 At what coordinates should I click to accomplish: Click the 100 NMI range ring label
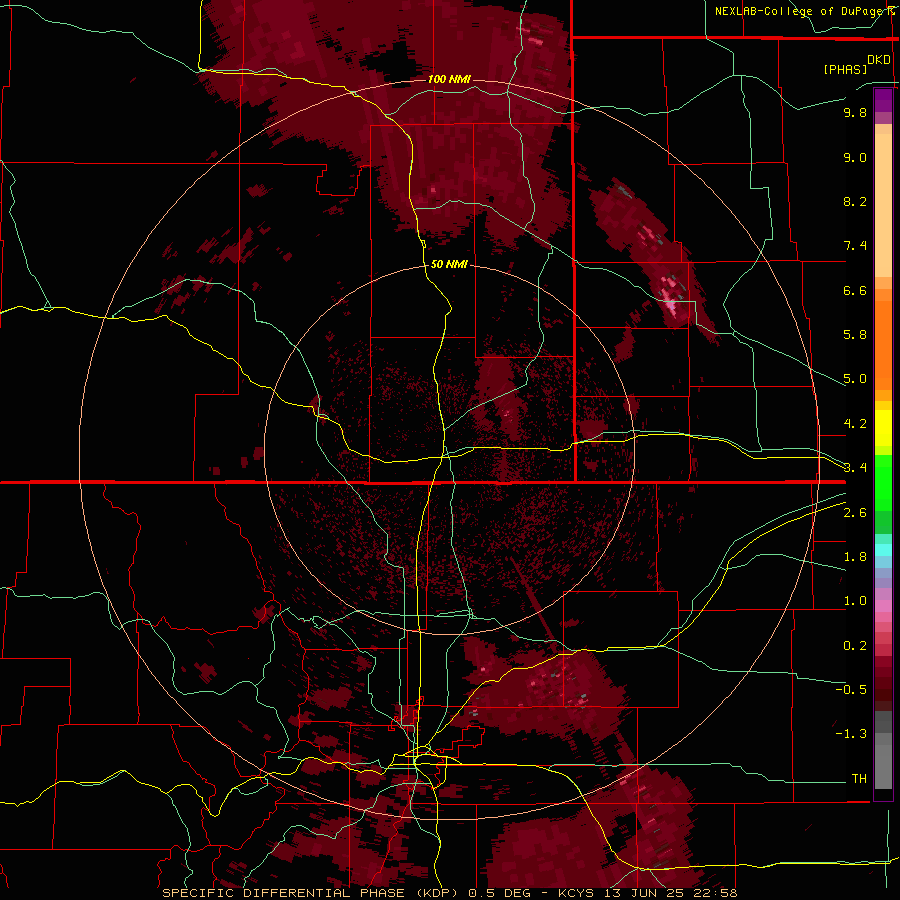pyautogui.click(x=449, y=79)
